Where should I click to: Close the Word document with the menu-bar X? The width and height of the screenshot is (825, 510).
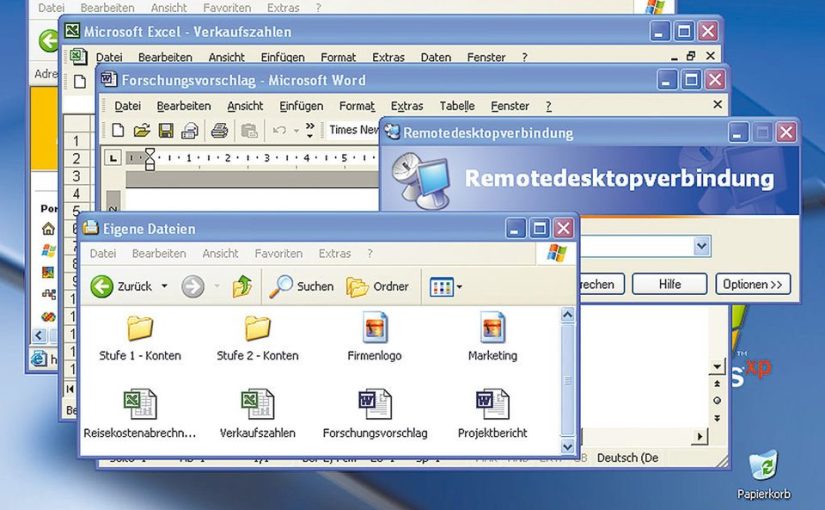click(717, 105)
